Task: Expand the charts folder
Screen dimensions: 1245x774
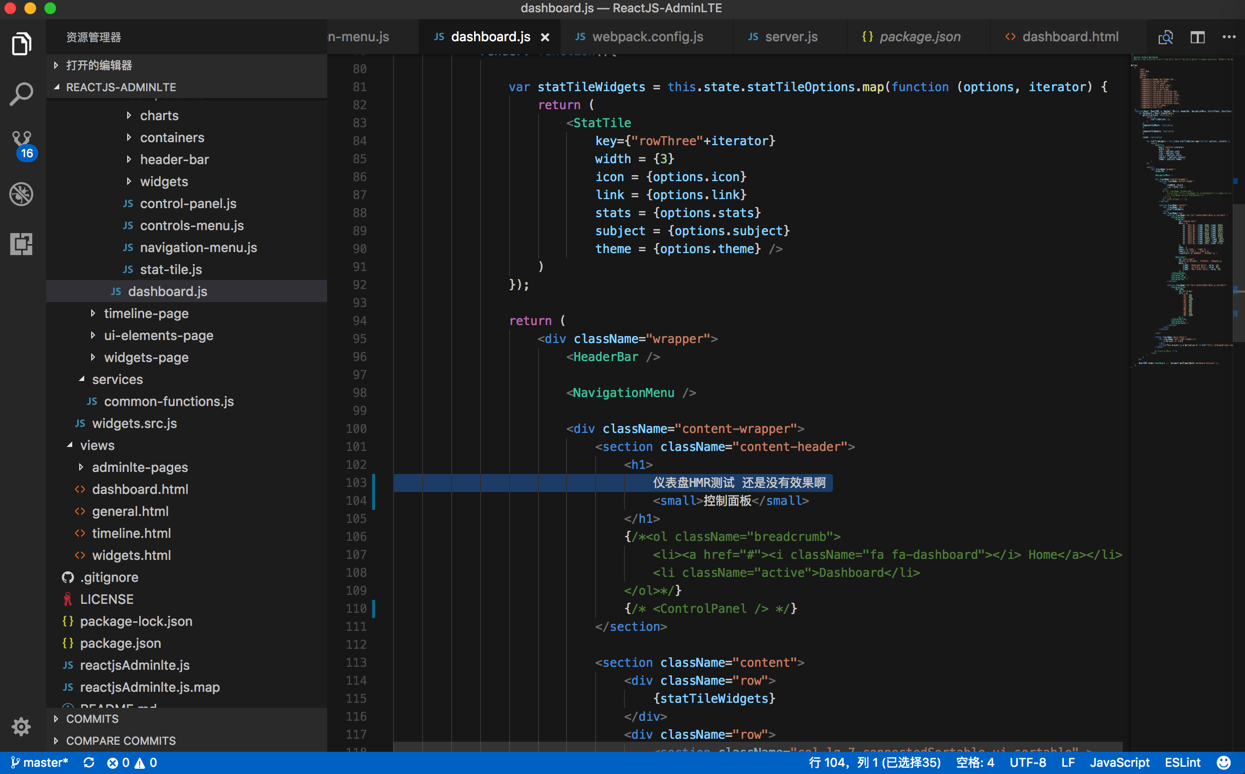Action: 158,116
